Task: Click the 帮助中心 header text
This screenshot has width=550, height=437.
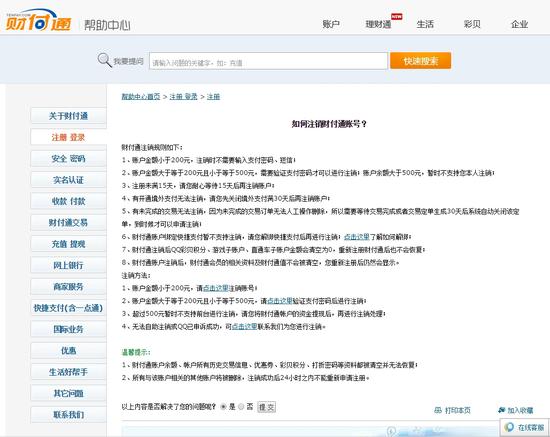Action: point(107,25)
